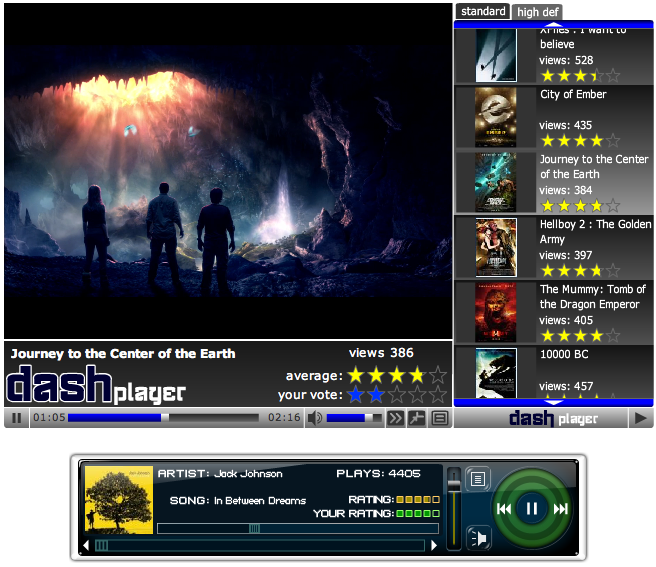Select the X Files poster thumbnail
Image resolution: width=656 pixels, height=567 pixels.
click(x=496, y=55)
